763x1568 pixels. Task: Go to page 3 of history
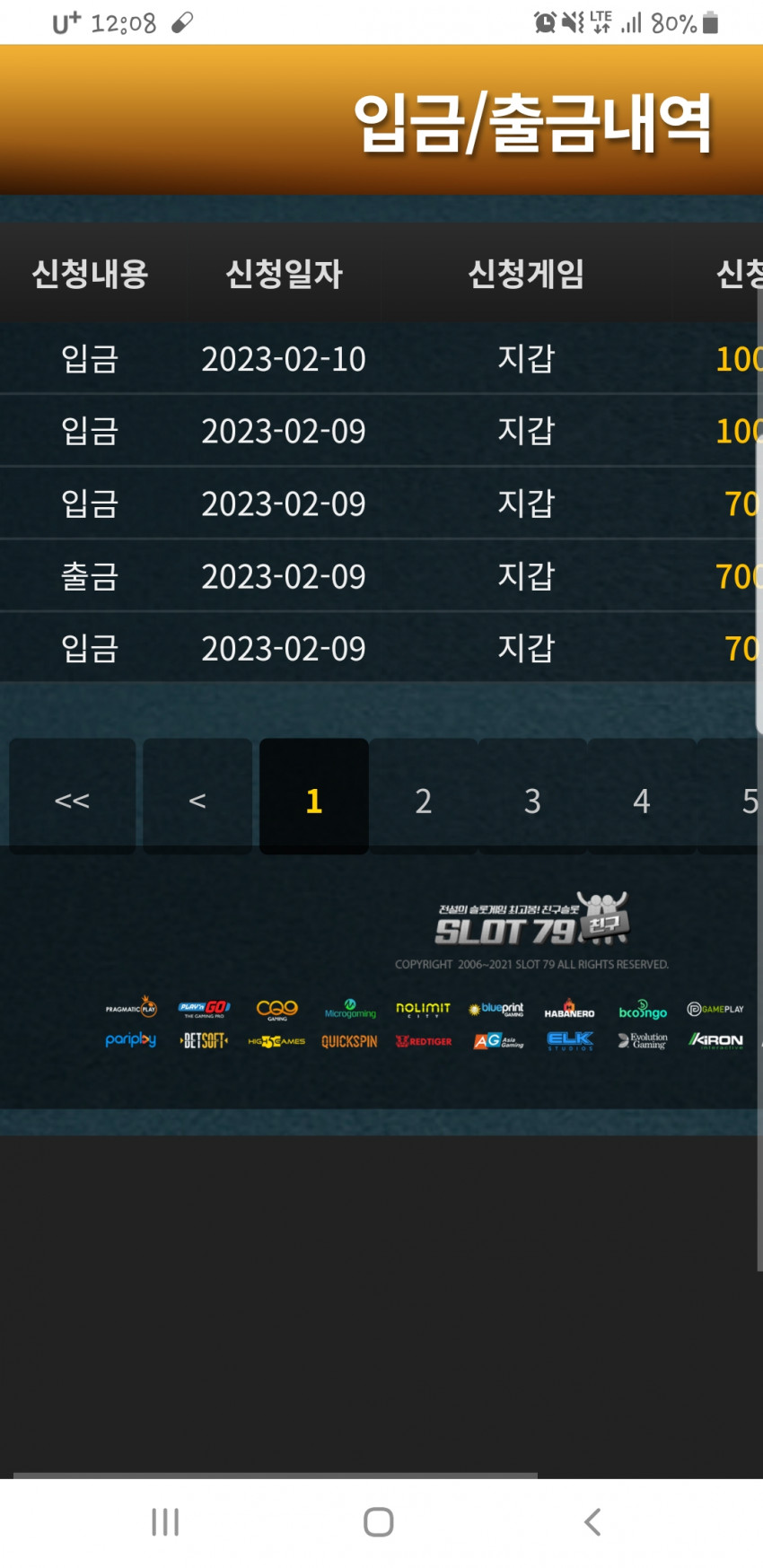pyautogui.click(x=532, y=797)
